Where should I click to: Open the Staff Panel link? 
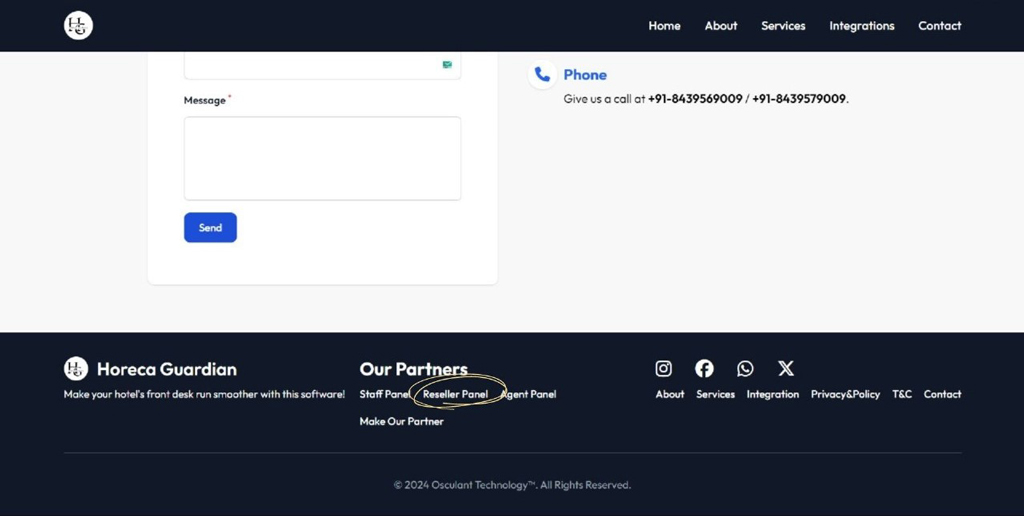[384, 394]
